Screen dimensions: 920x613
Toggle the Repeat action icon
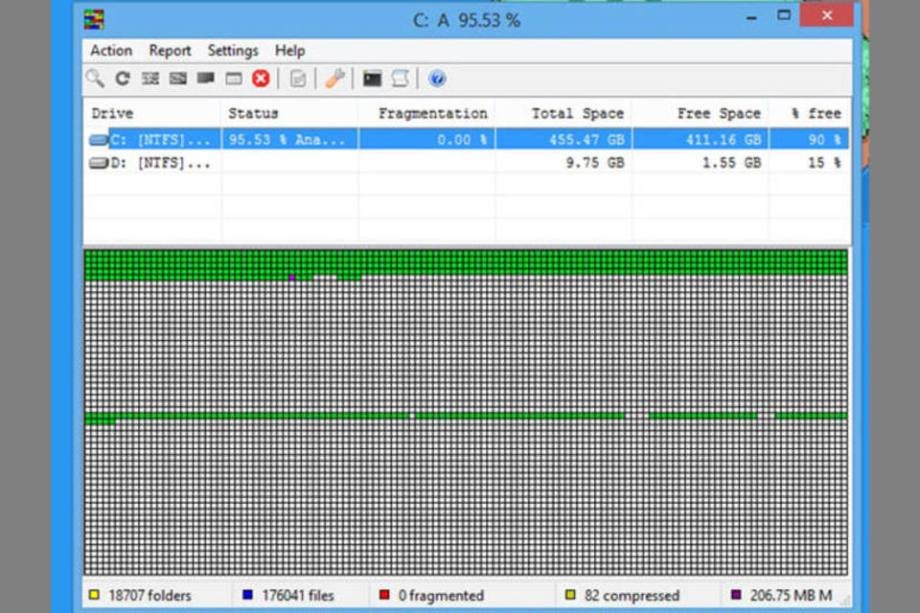click(122, 78)
